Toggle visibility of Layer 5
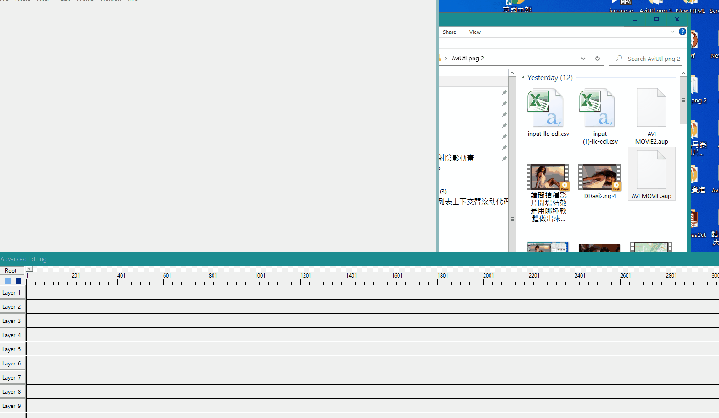The image size is (719, 418). [12, 349]
